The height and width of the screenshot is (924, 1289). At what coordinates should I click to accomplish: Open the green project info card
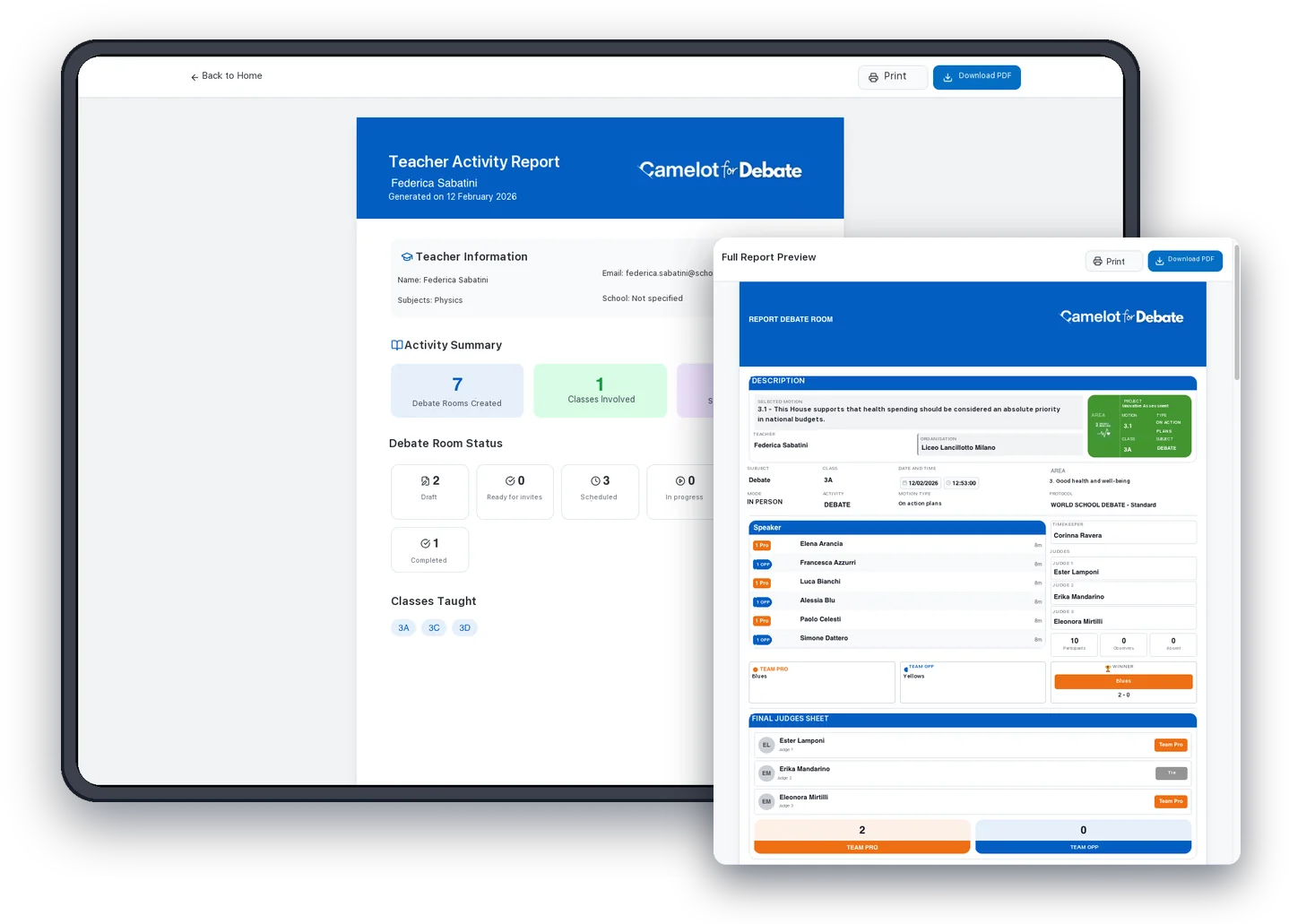point(1139,427)
